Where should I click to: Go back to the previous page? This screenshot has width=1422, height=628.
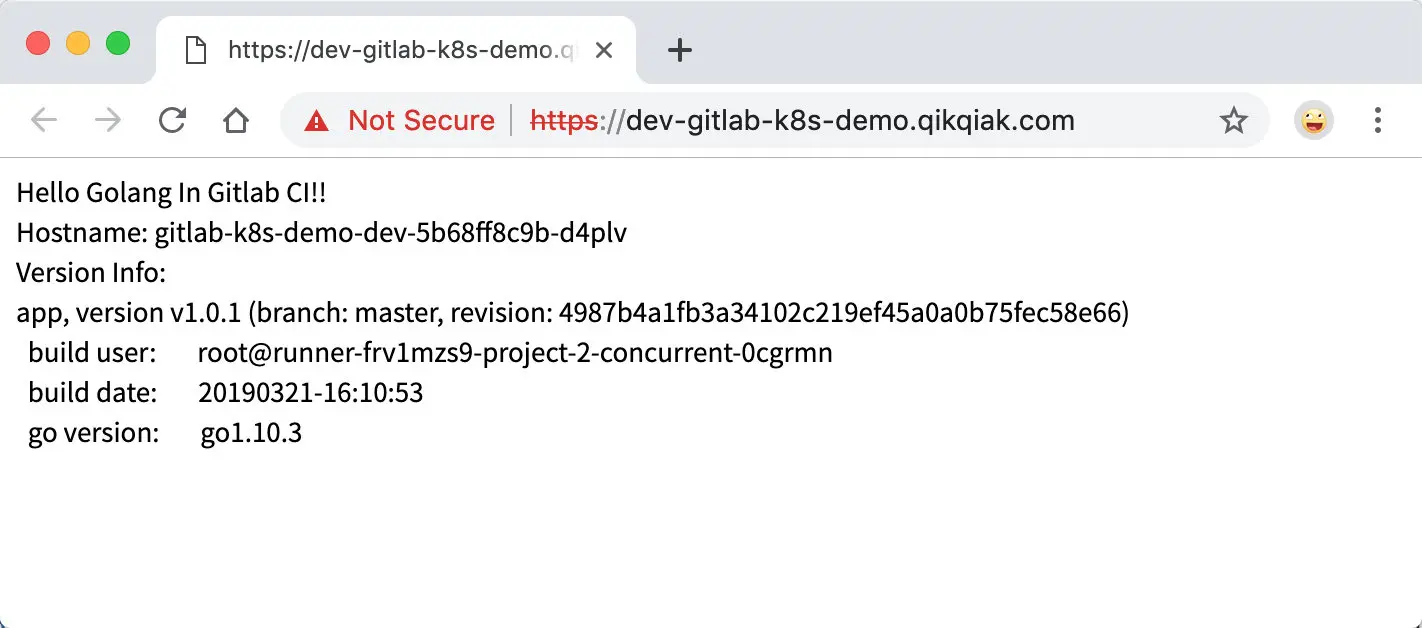click(44, 121)
